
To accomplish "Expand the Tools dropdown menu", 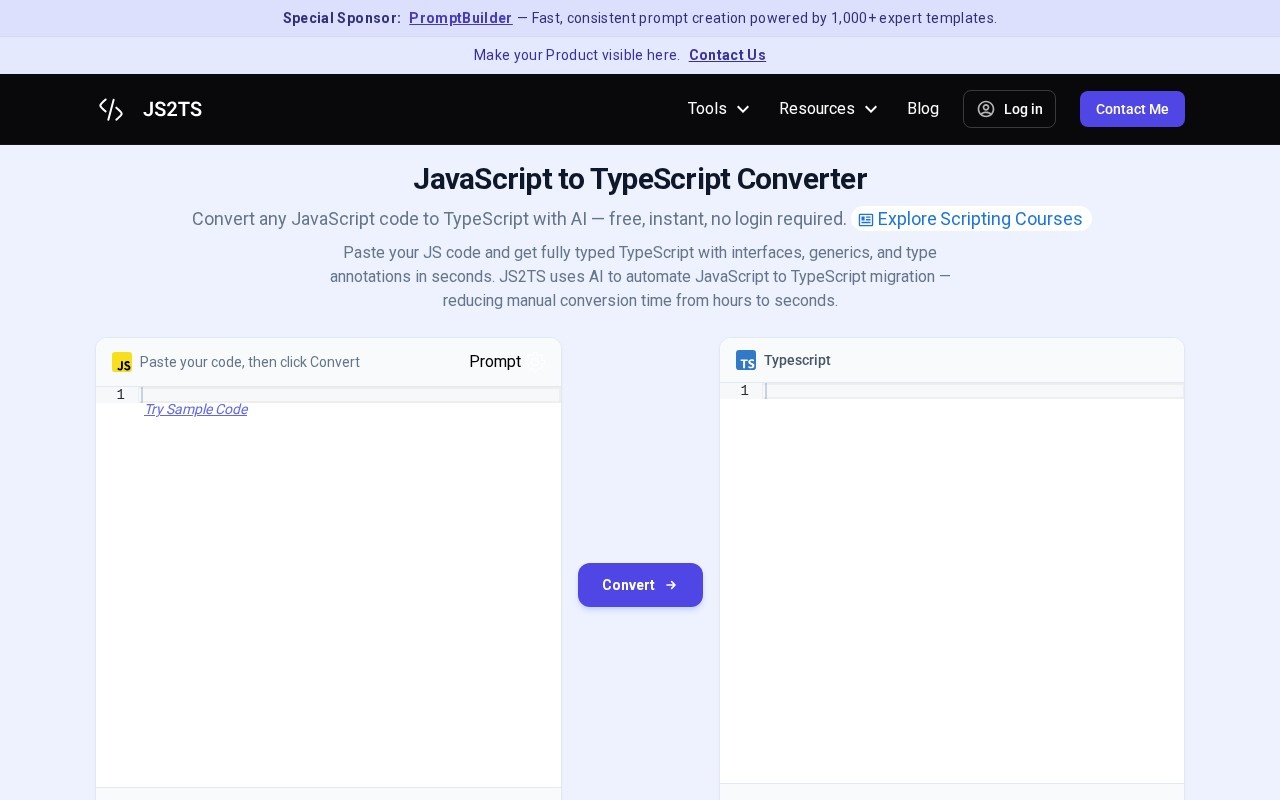I will [718, 109].
